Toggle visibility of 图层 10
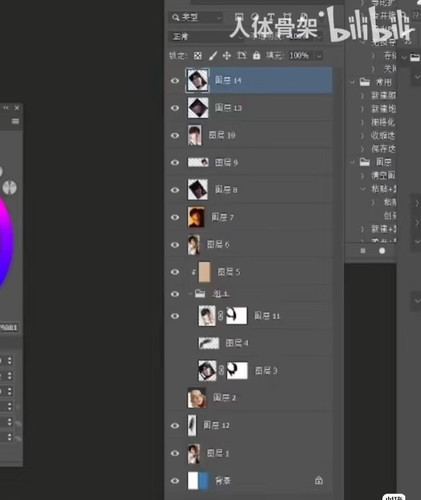421x500 pixels. pos(175,135)
